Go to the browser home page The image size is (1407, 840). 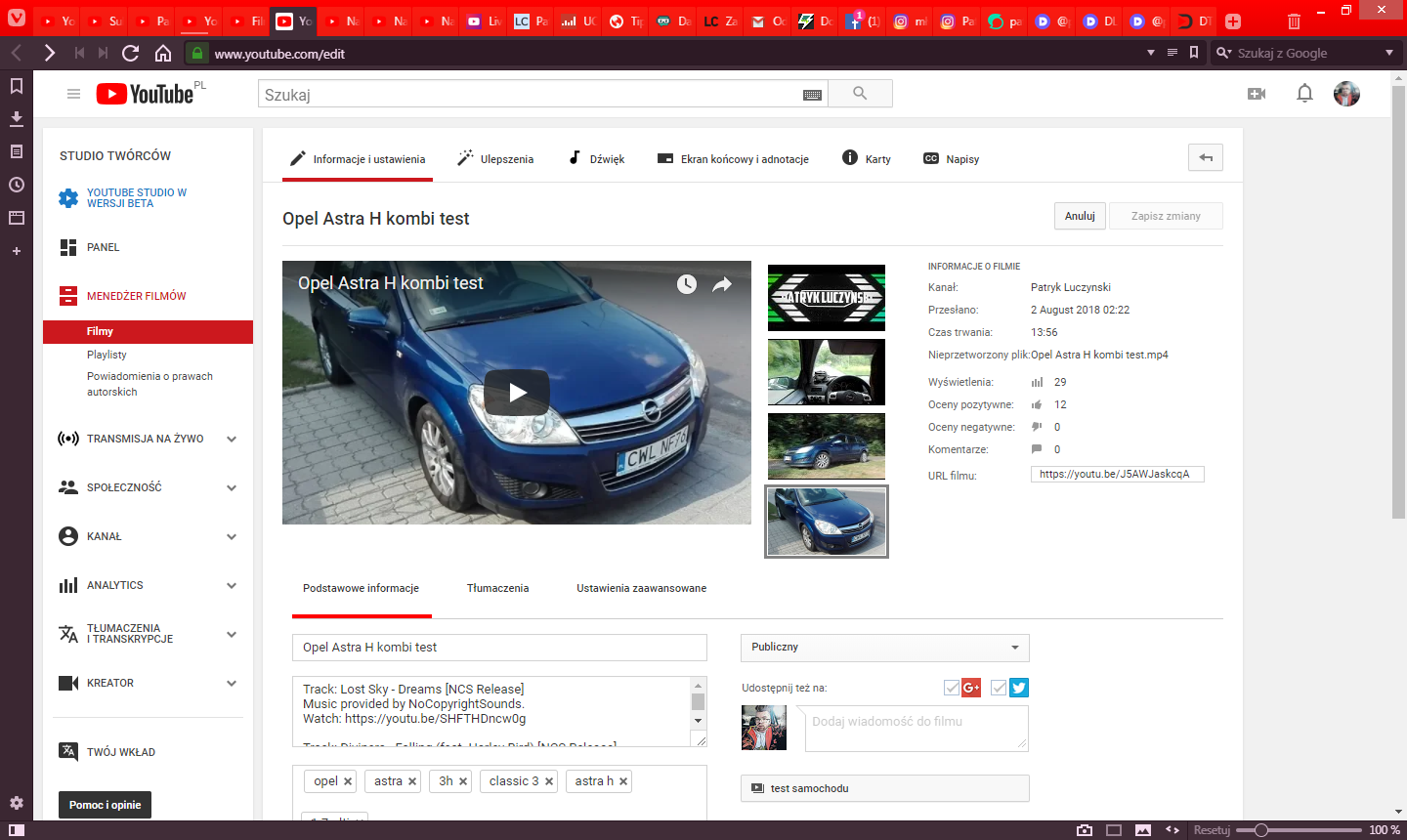[x=163, y=53]
